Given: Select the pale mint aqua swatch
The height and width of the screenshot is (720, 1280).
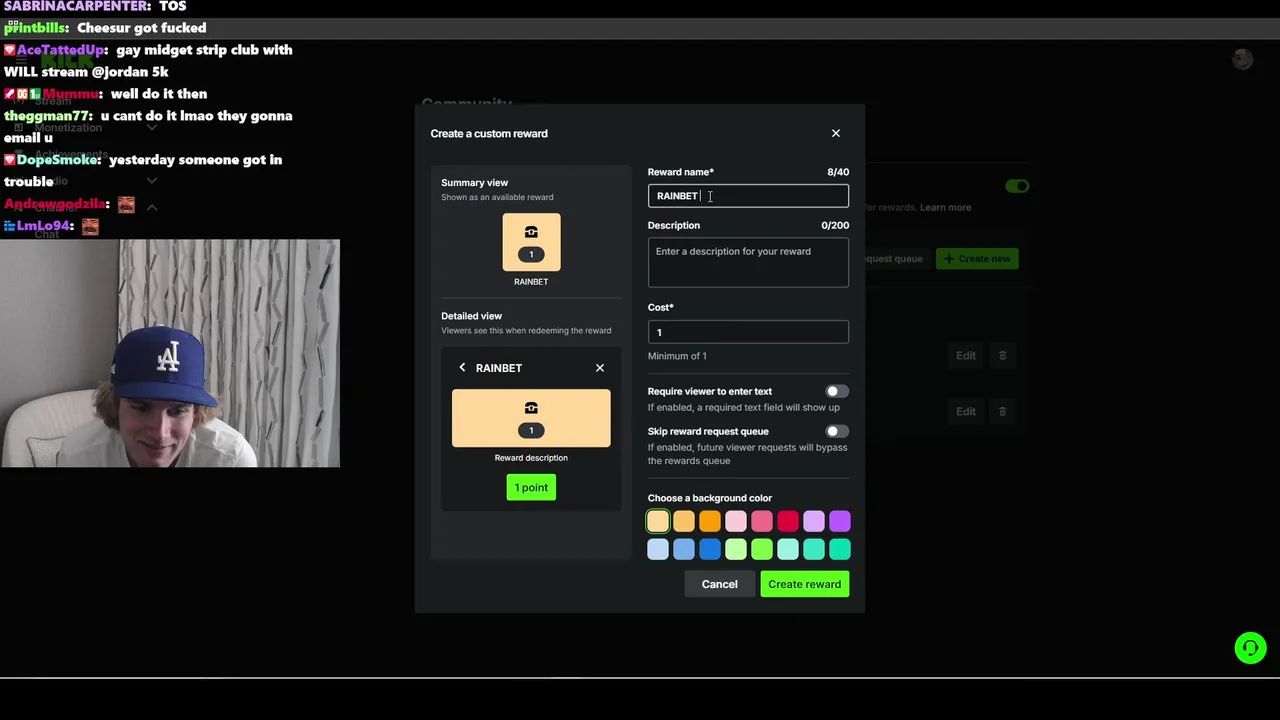Looking at the screenshot, I should 788,549.
